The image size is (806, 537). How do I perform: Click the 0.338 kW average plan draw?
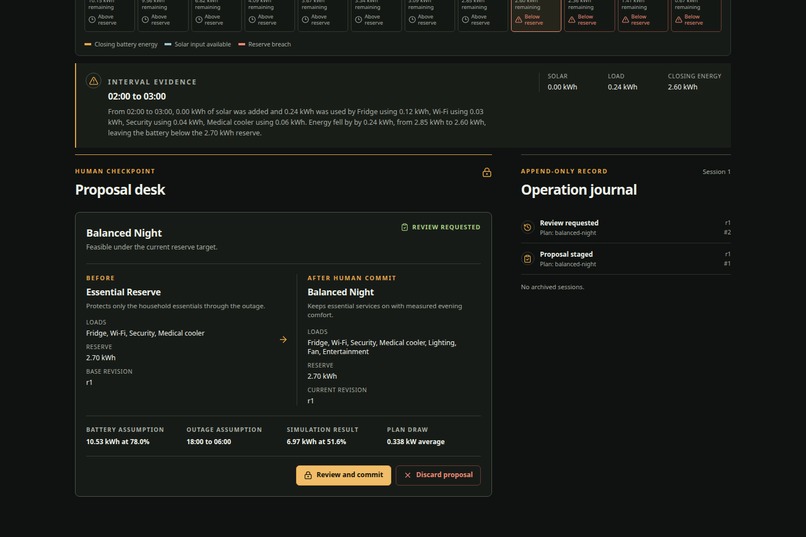point(415,442)
